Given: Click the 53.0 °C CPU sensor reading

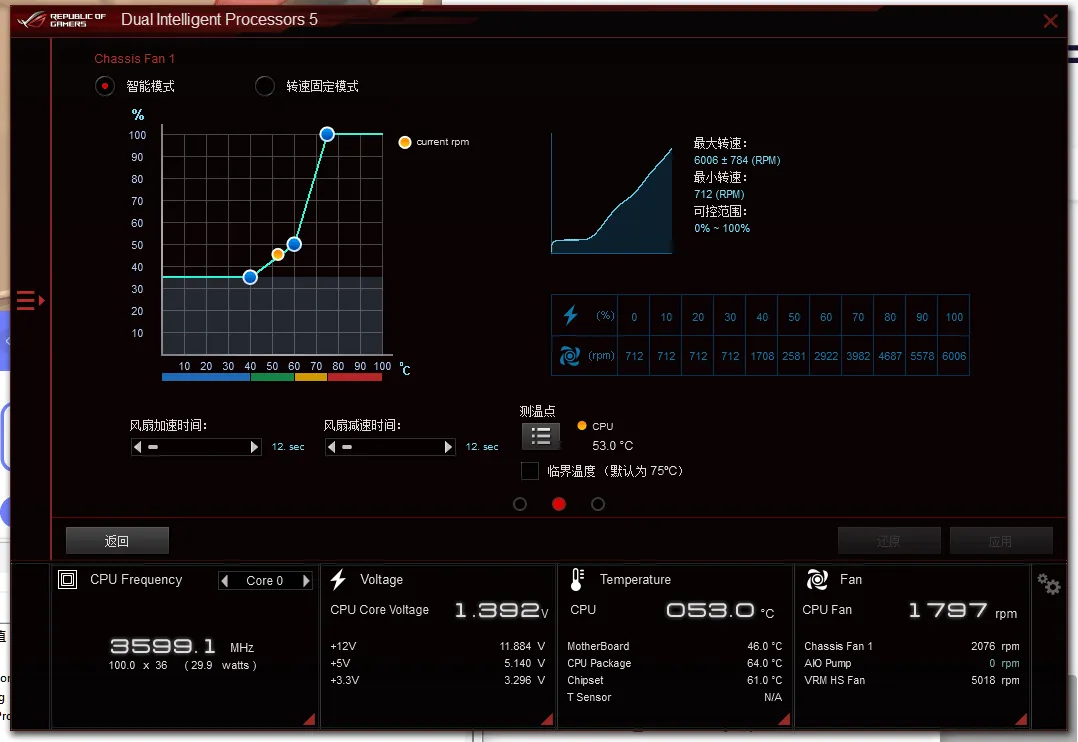Looking at the screenshot, I should 613,446.
